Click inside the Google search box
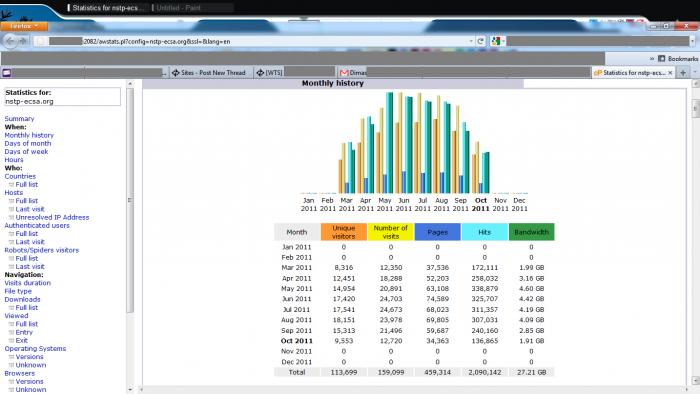 point(597,41)
